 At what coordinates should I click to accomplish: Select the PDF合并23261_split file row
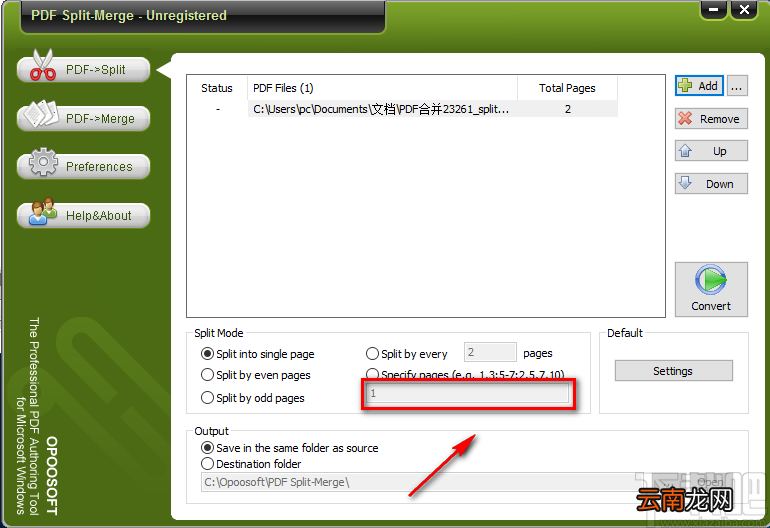[x=402, y=109]
